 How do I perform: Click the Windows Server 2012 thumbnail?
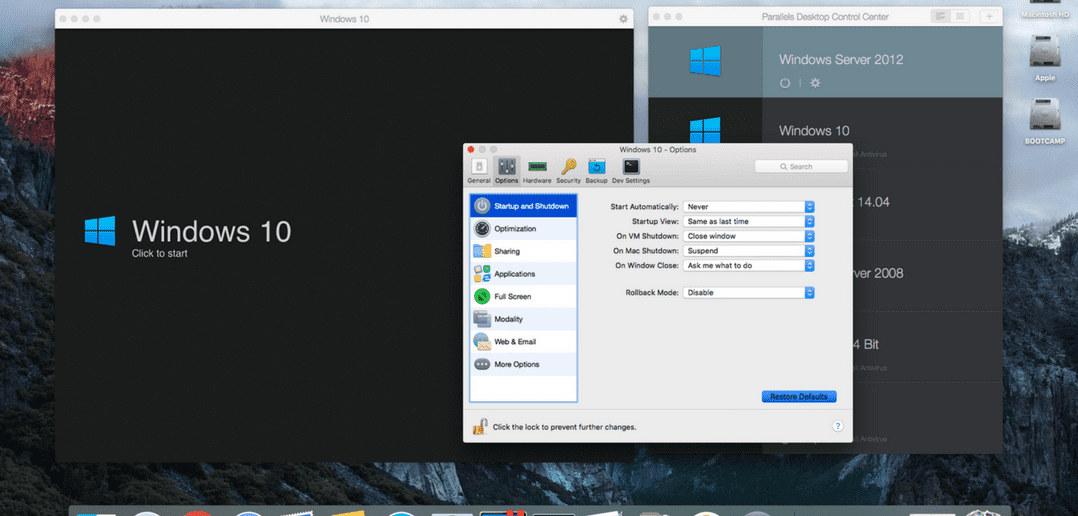point(705,61)
